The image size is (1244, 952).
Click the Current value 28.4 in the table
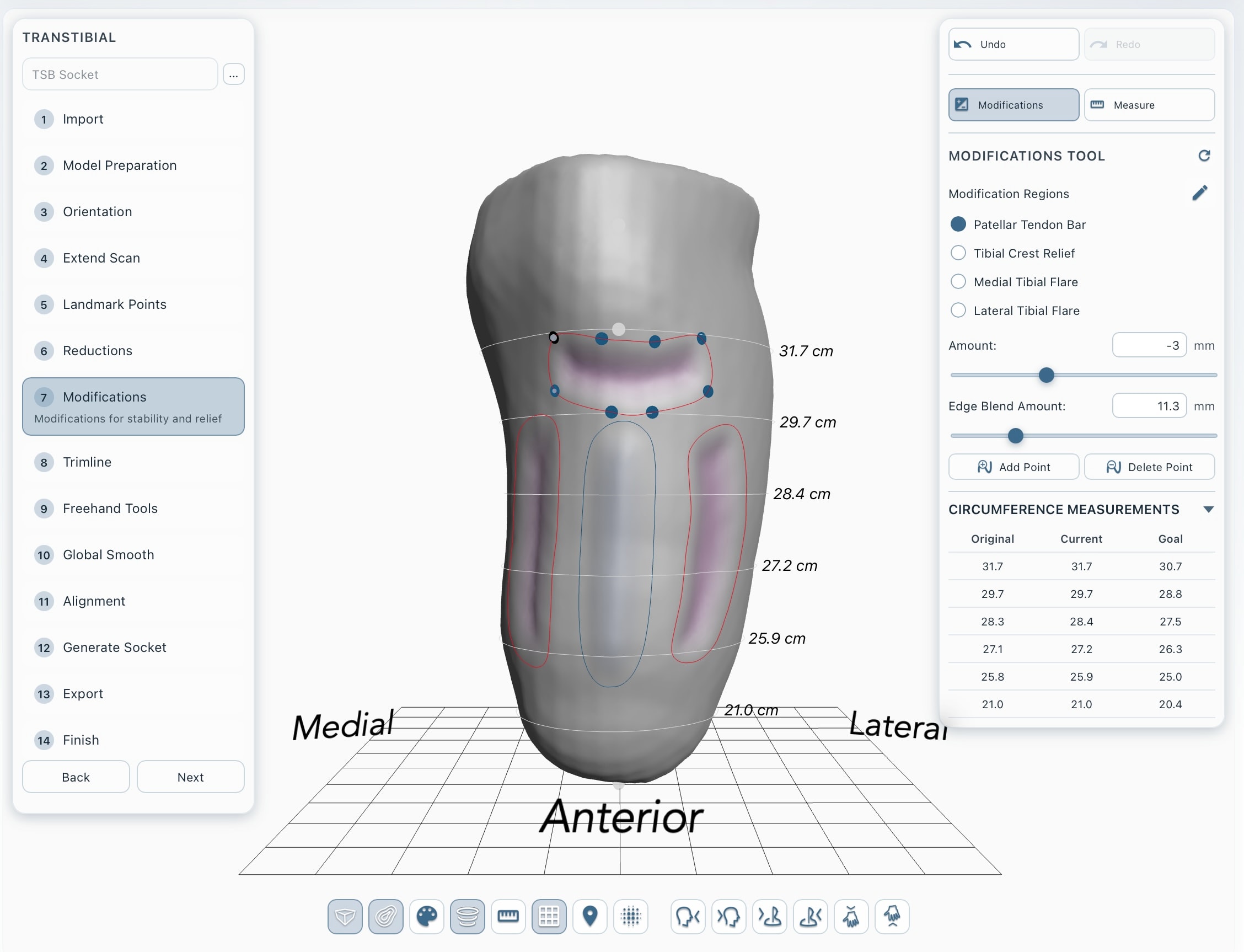(1081, 622)
